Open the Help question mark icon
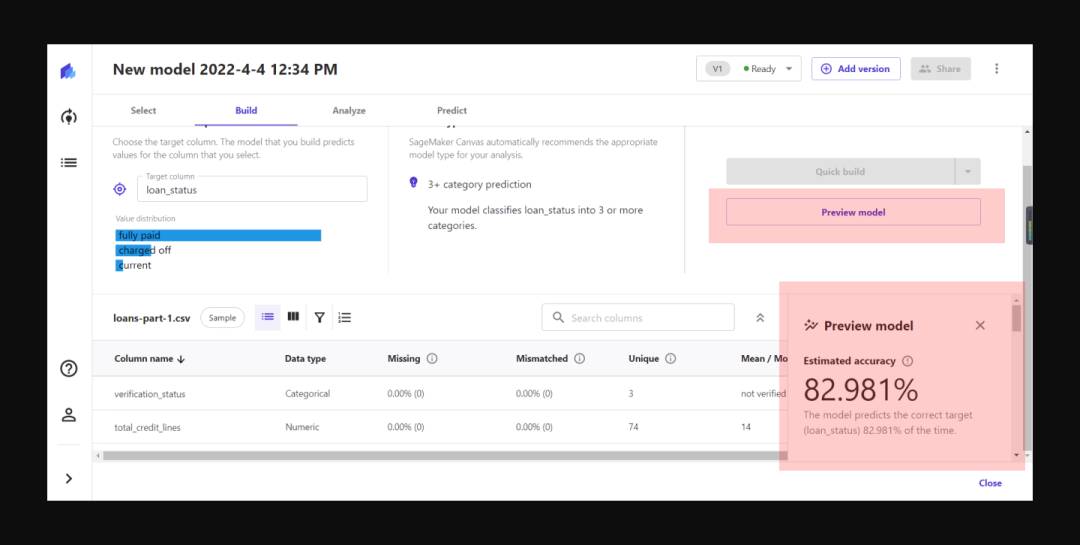This screenshot has height=545, width=1080. pyautogui.click(x=68, y=369)
